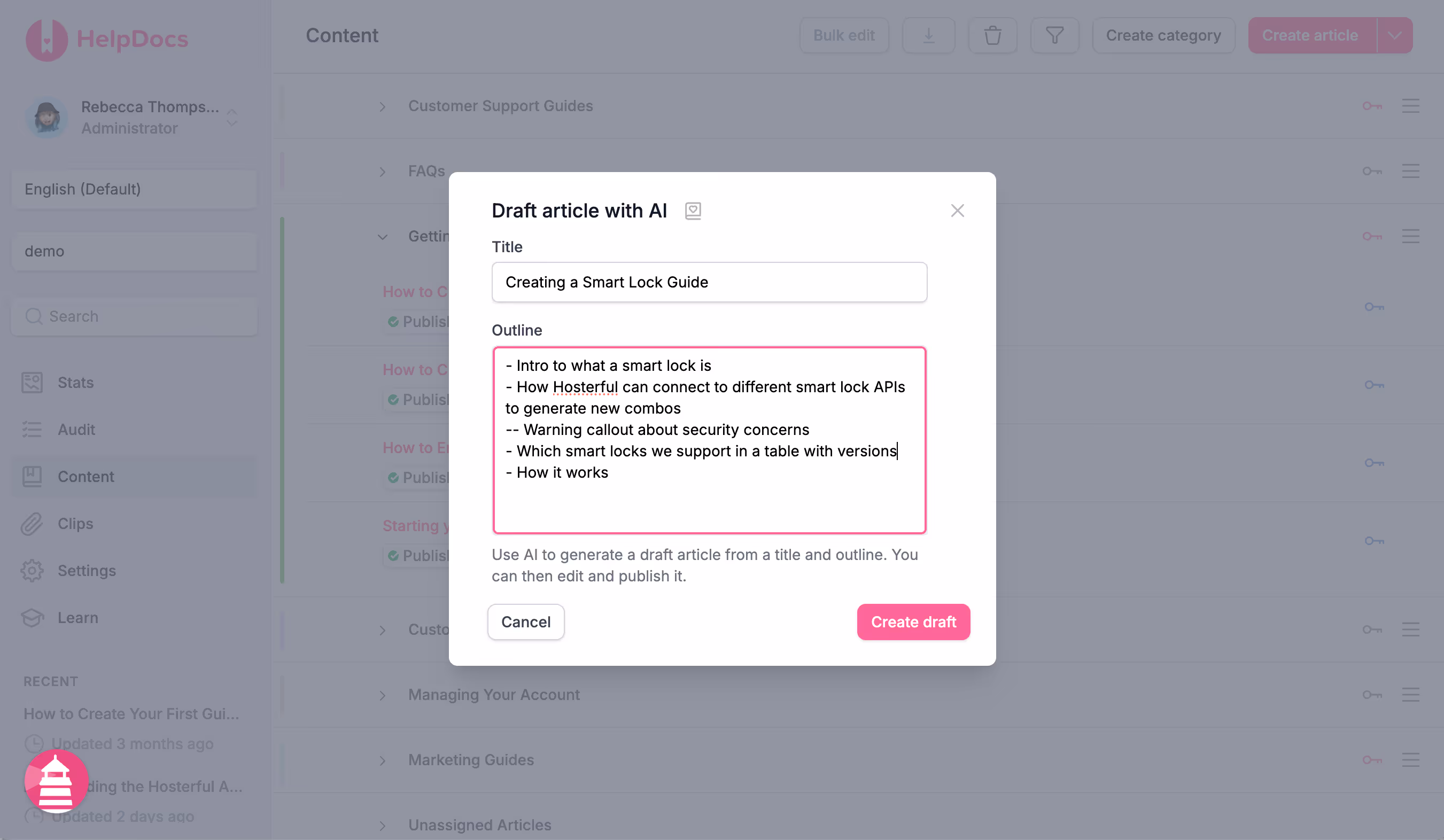
Task: Click the drag handle icon for FAQs
Action: pyautogui.click(x=1410, y=172)
